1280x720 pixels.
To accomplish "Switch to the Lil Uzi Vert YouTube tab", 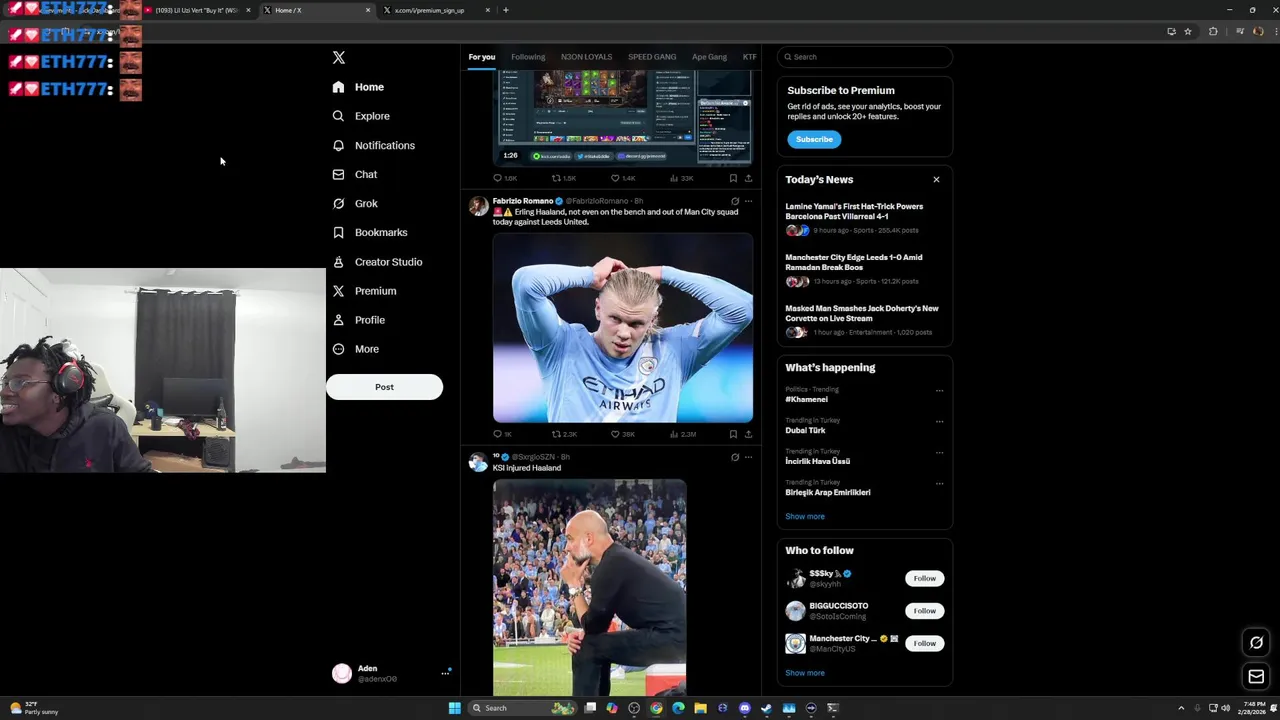I will point(198,10).
